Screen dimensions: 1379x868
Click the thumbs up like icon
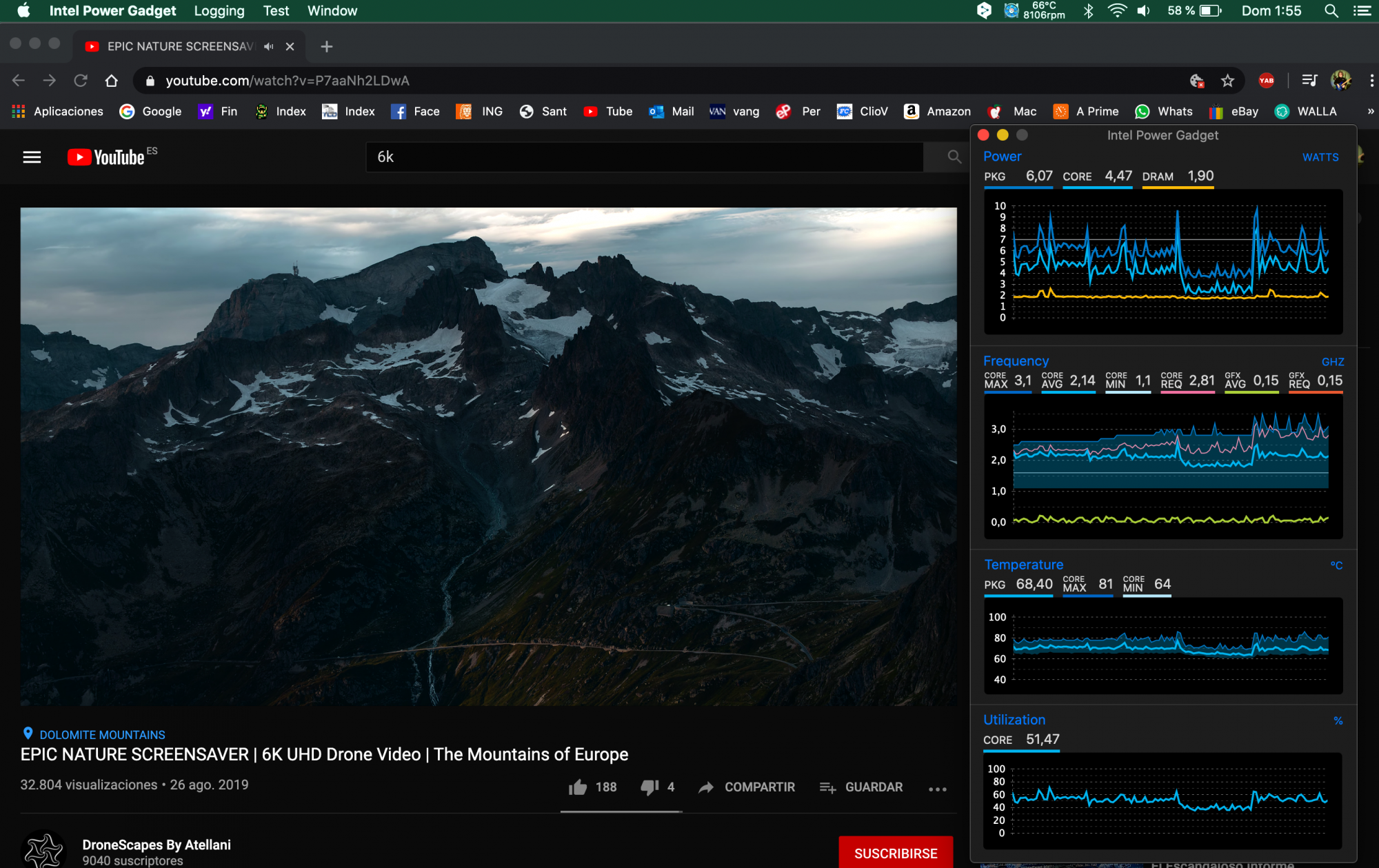click(x=578, y=787)
